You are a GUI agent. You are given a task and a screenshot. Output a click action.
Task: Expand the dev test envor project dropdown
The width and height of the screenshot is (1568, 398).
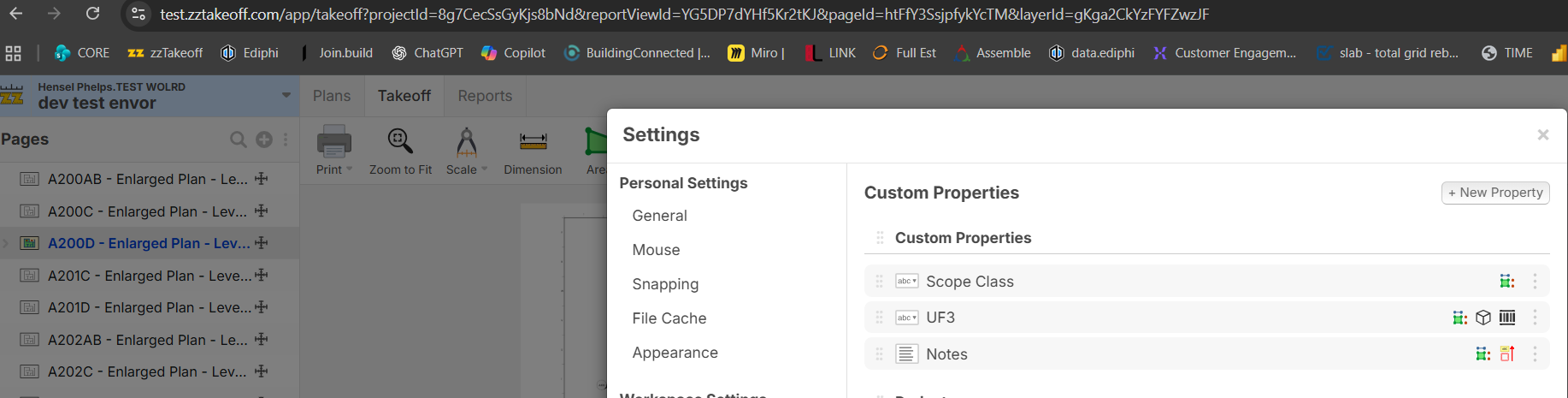(x=286, y=95)
